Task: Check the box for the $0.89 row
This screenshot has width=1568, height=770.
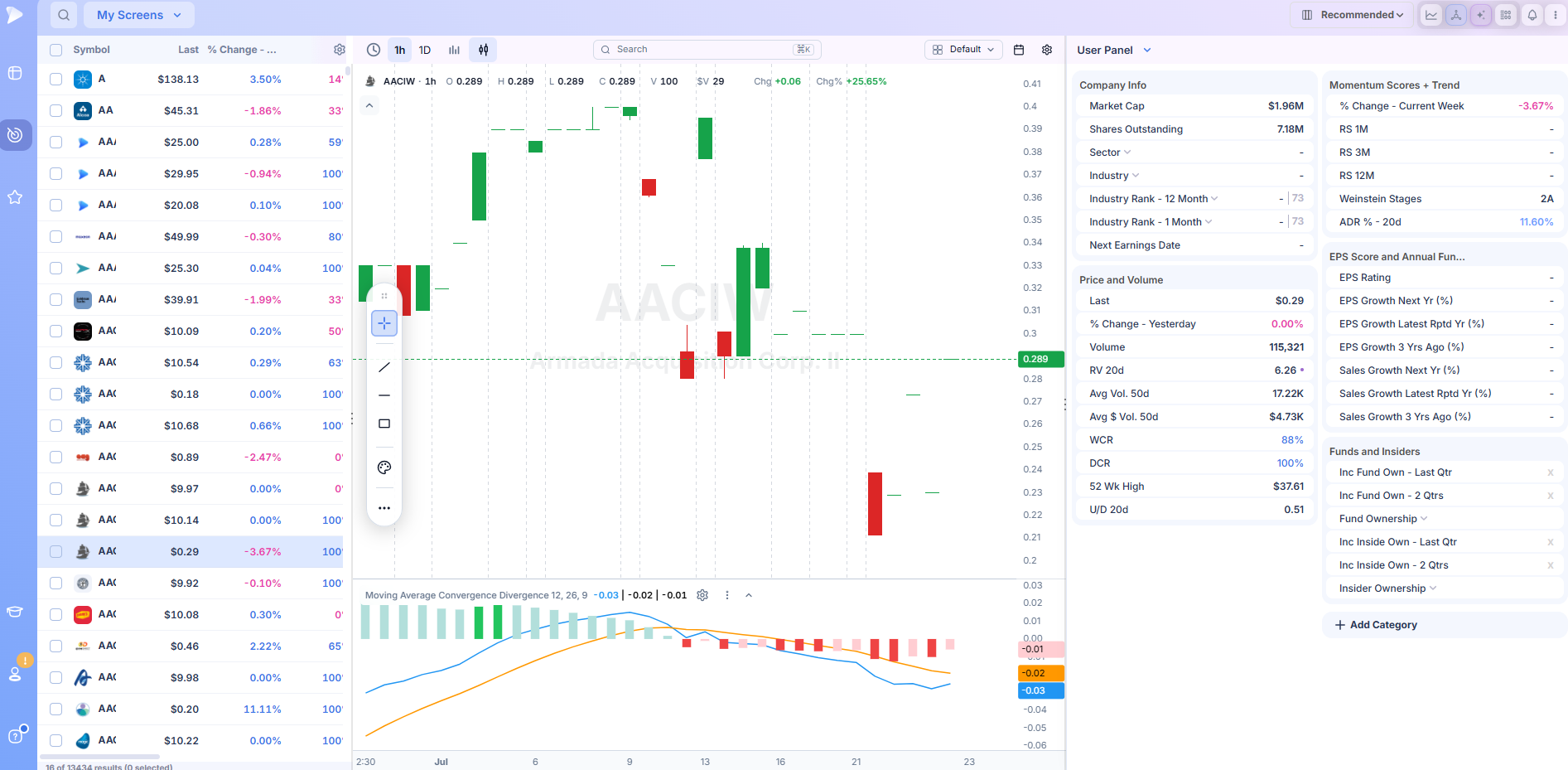Action: (55, 458)
